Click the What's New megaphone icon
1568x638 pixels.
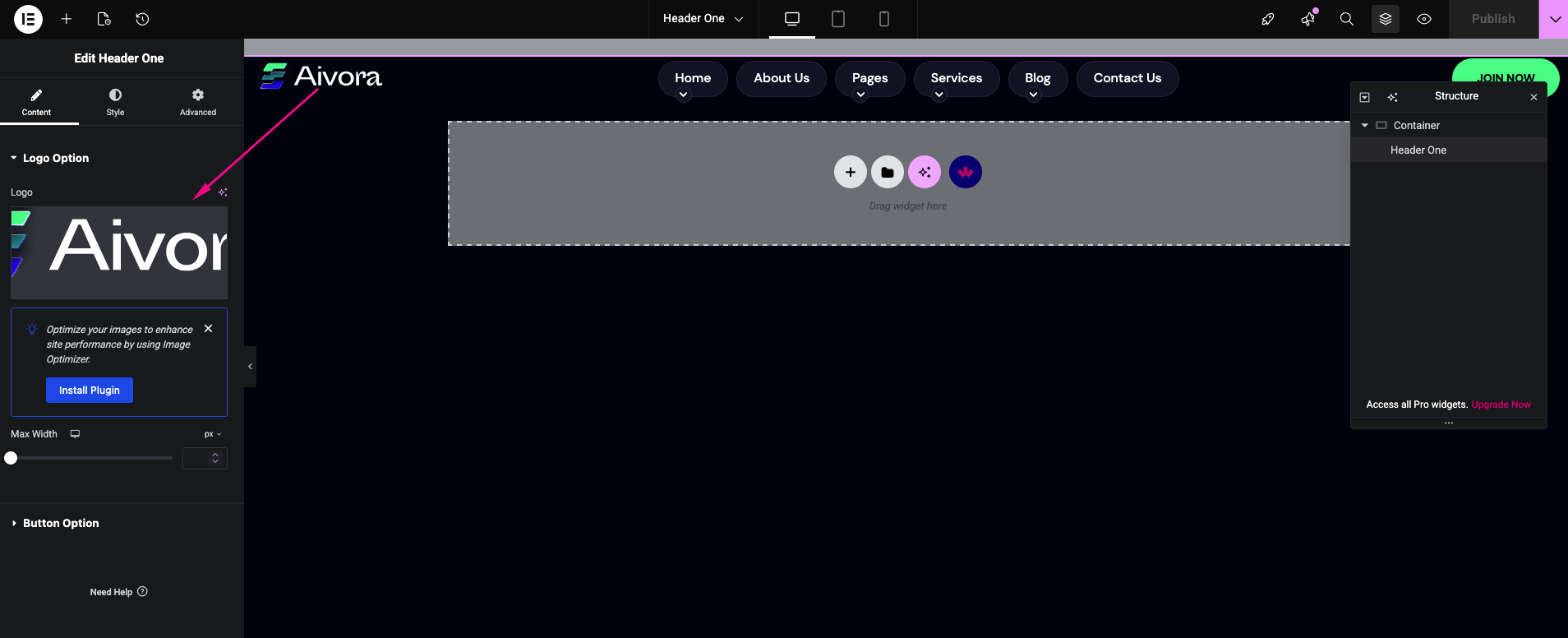[x=1307, y=19]
